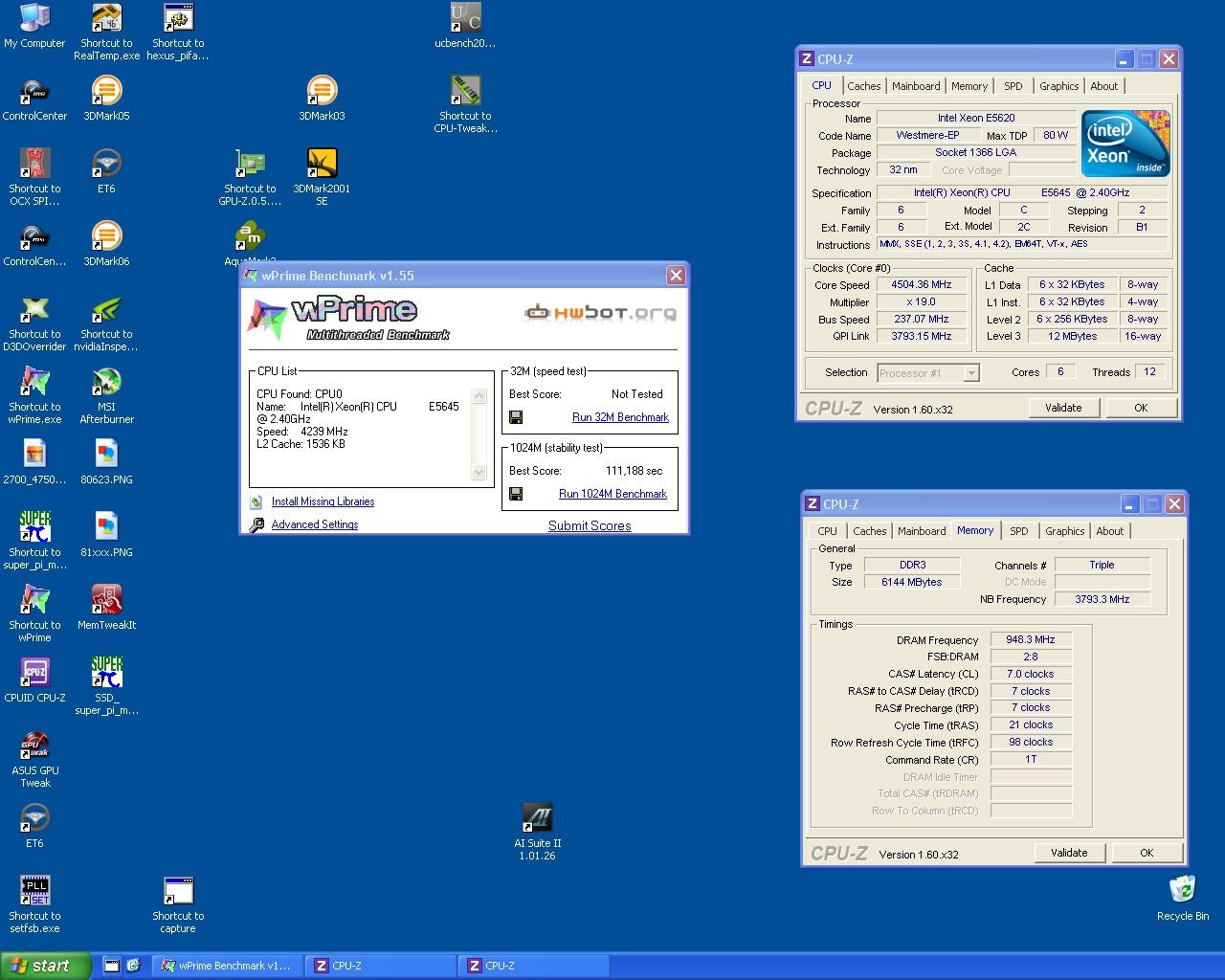1225x980 pixels.
Task: Click Validate in lower CPU-Z Memory window
Action: point(1069,853)
